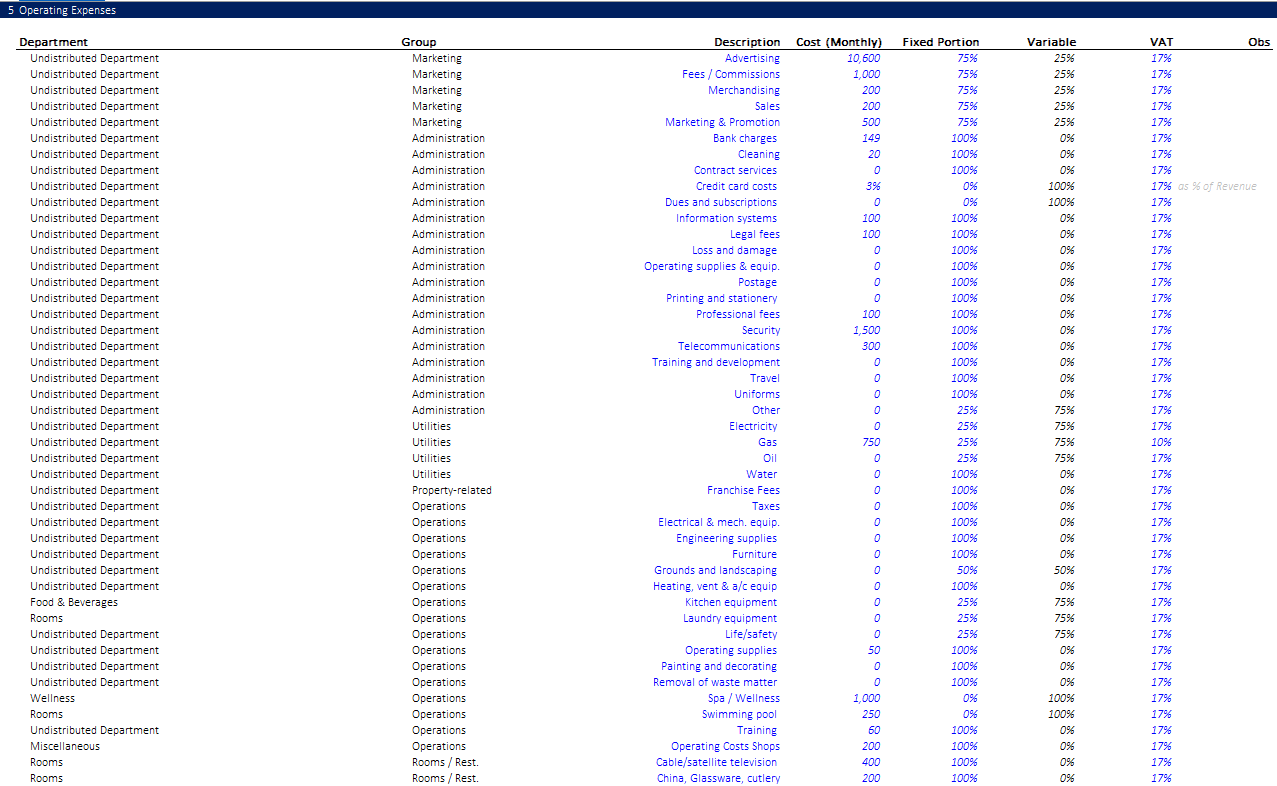Select the Group column header
The width and height of the screenshot is (1277, 786).
click(x=419, y=42)
